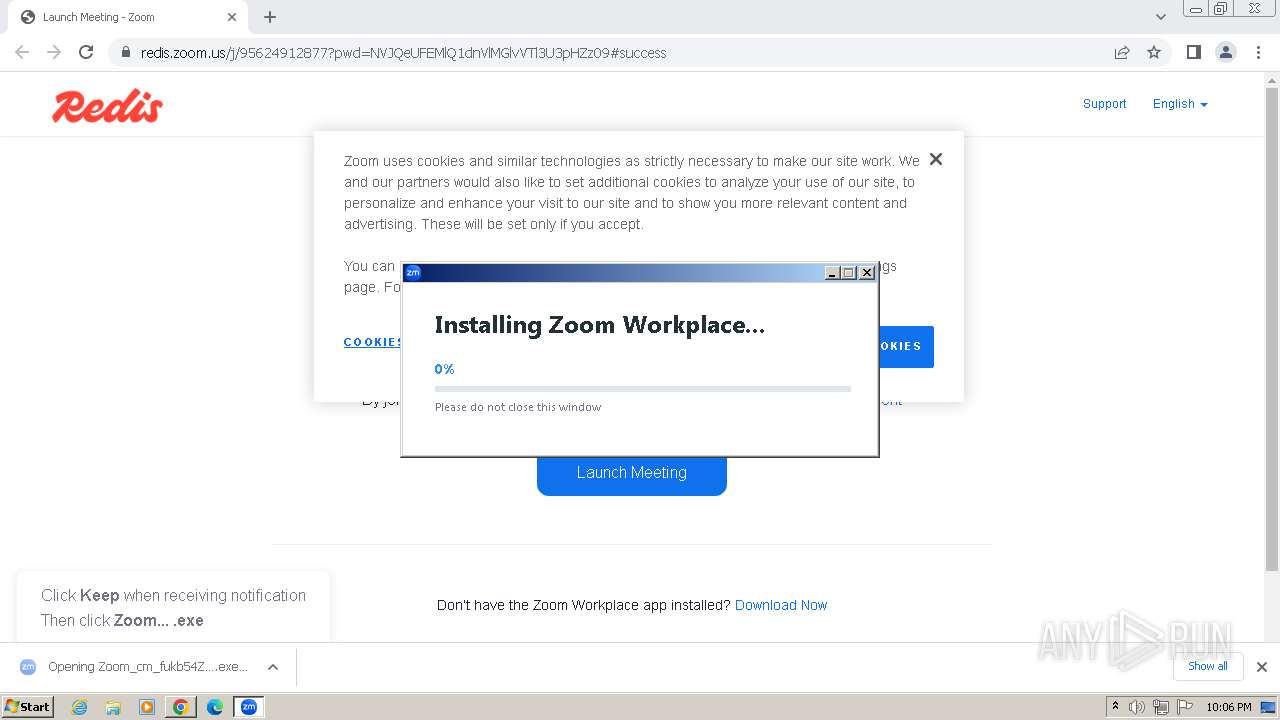Minimize the Chrome browser window
This screenshot has width=1280, height=720.
(1196, 9)
